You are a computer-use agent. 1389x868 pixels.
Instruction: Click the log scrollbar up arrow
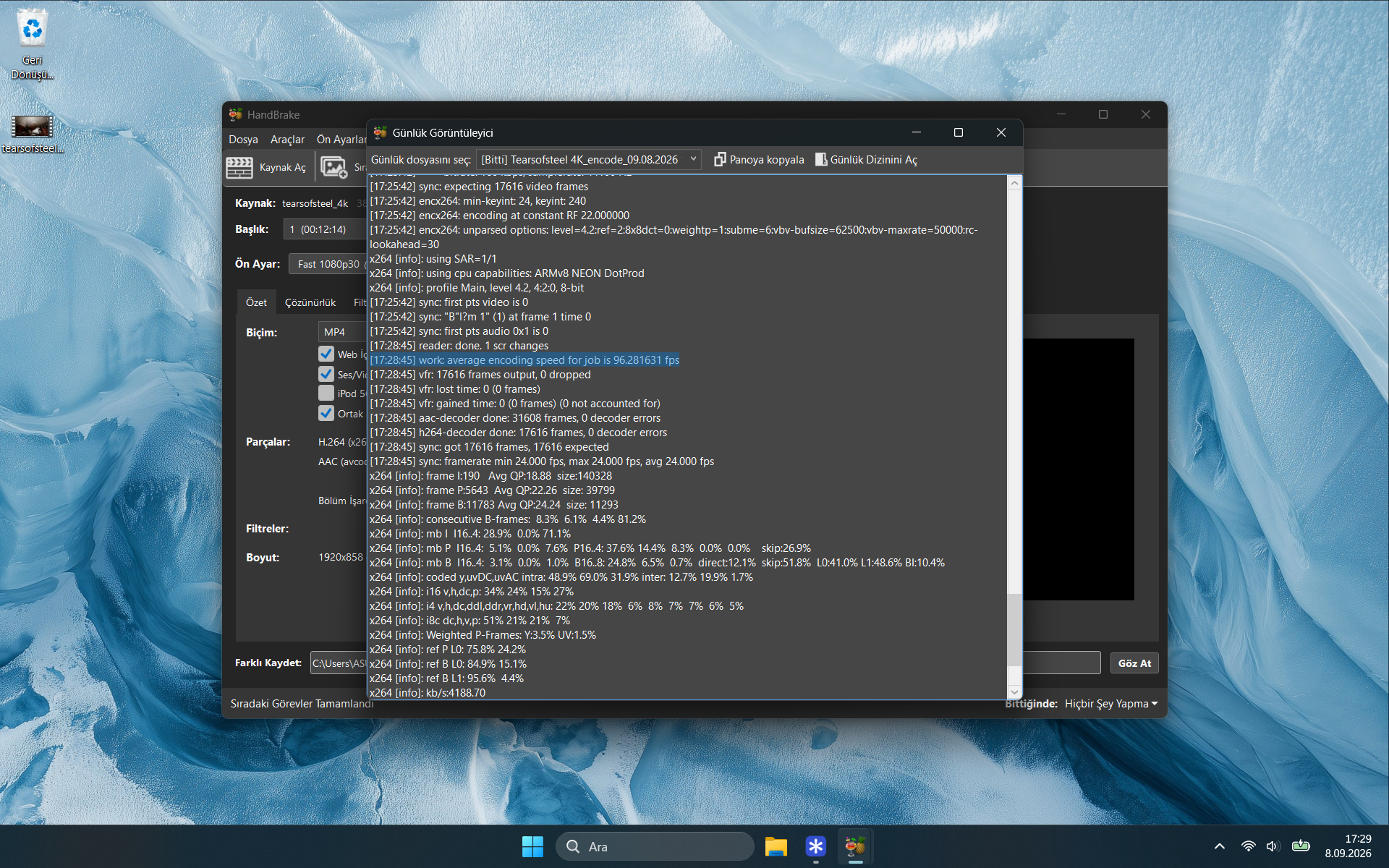point(1014,183)
